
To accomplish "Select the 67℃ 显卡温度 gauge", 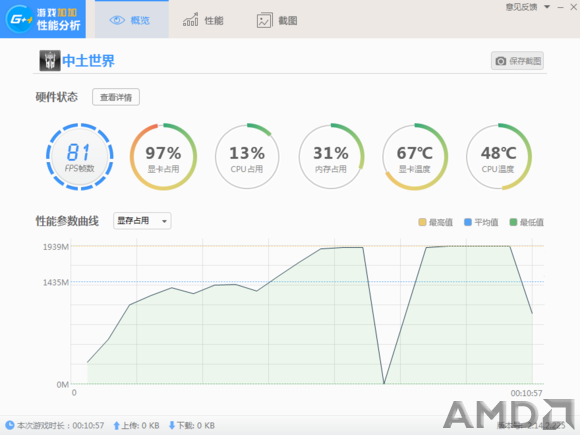I will click(415, 157).
